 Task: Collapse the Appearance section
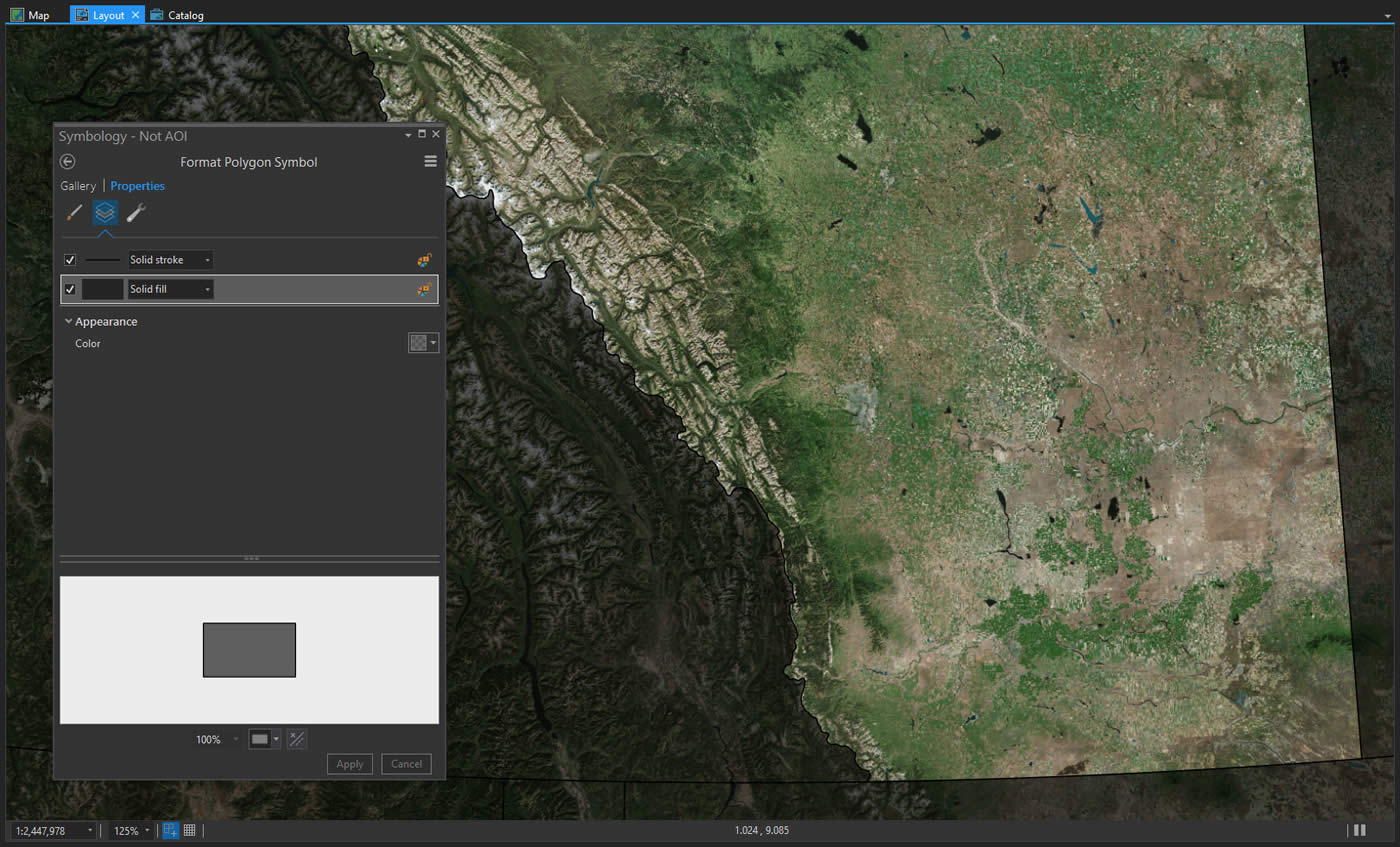(x=69, y=322)
